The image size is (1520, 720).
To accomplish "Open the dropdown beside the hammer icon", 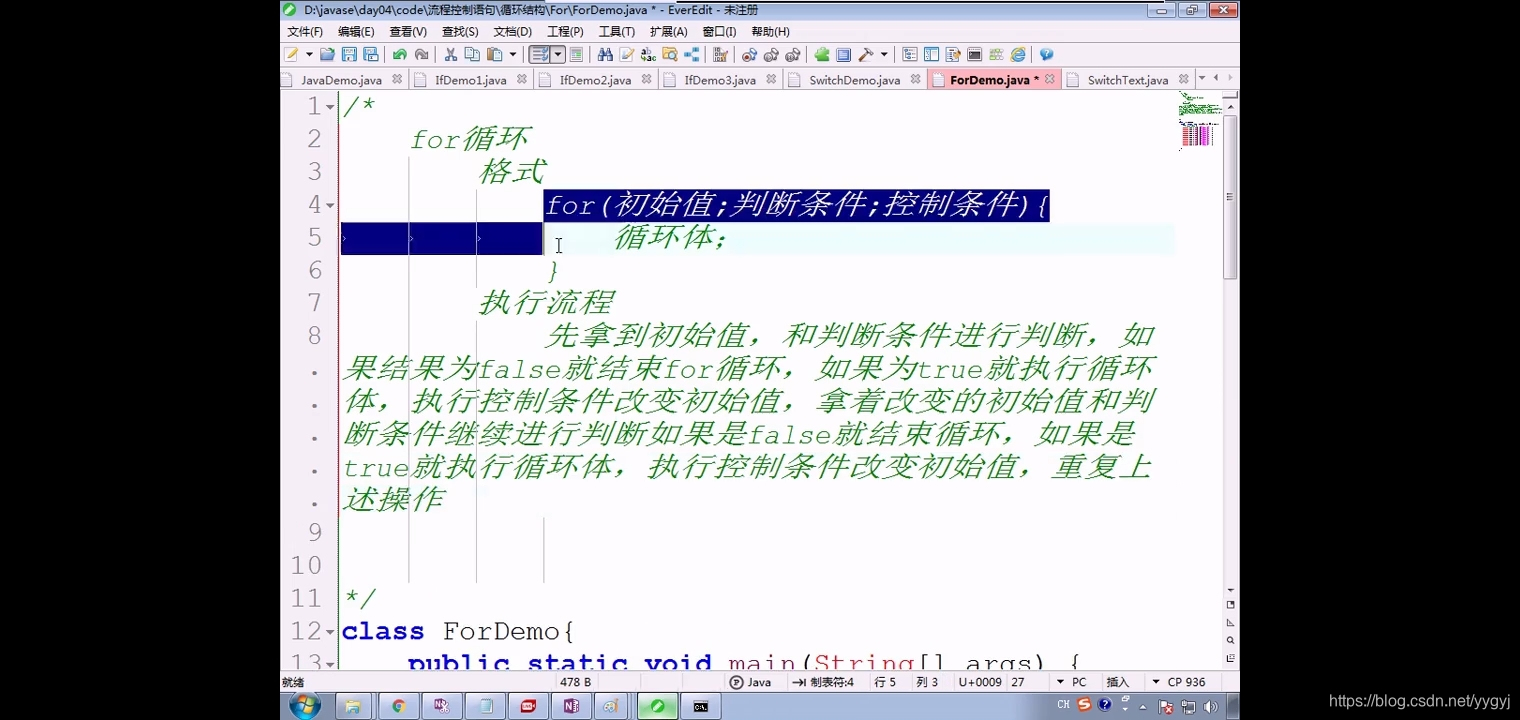I will [884, 55].
